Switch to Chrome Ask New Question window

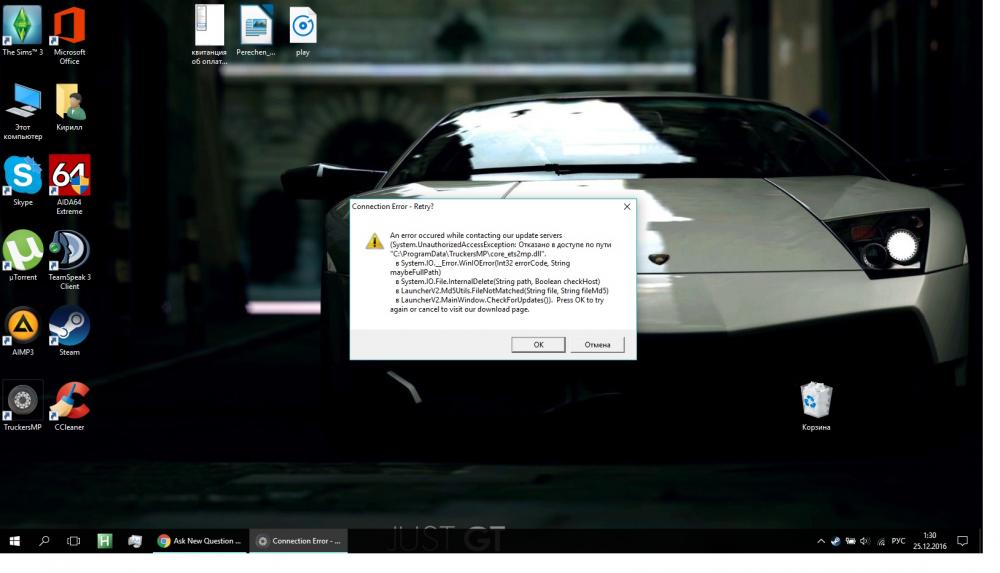[199, 541]
